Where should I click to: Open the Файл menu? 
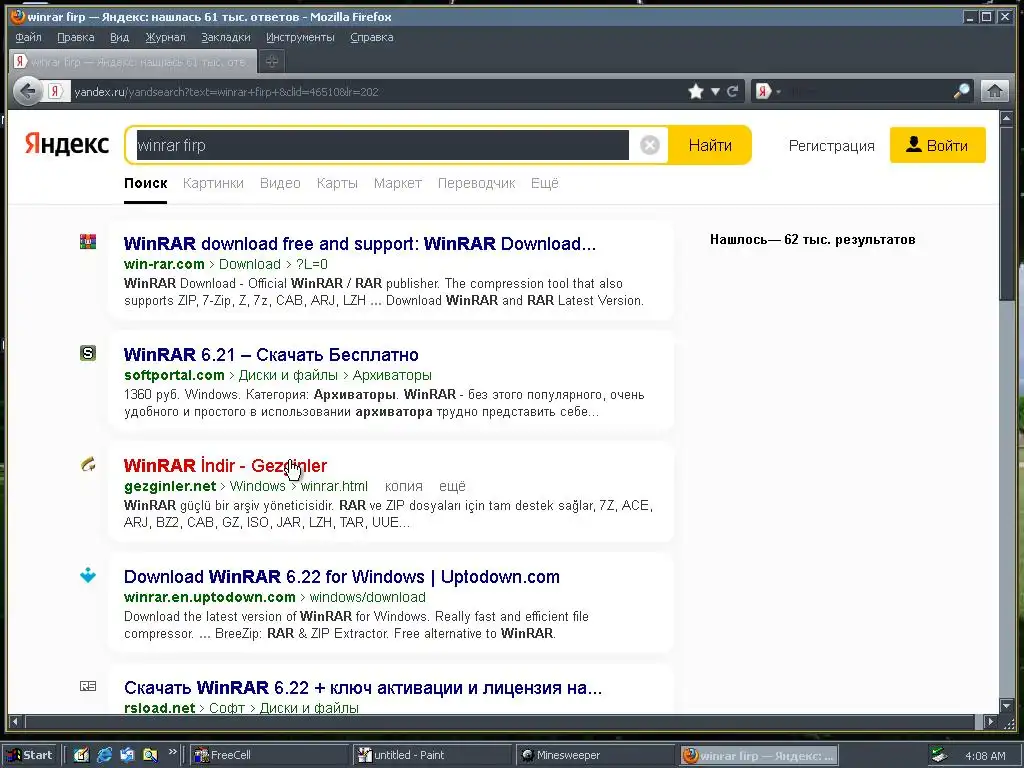[x=28, y=37]
